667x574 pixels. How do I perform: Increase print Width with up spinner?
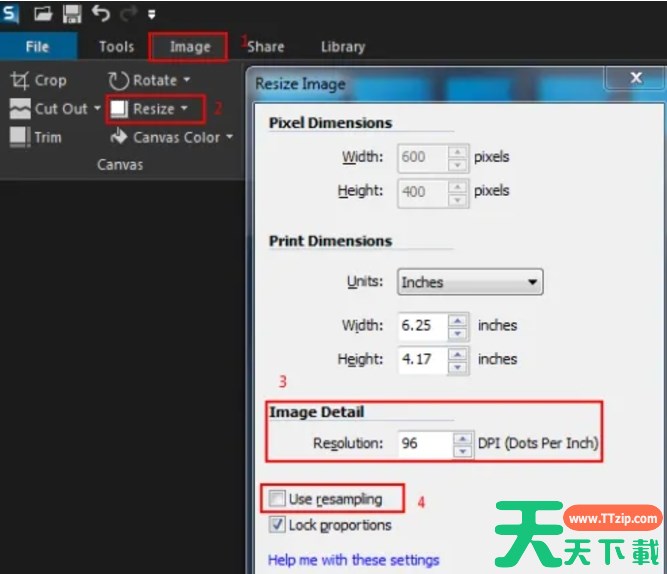click(x=458, y=320)
